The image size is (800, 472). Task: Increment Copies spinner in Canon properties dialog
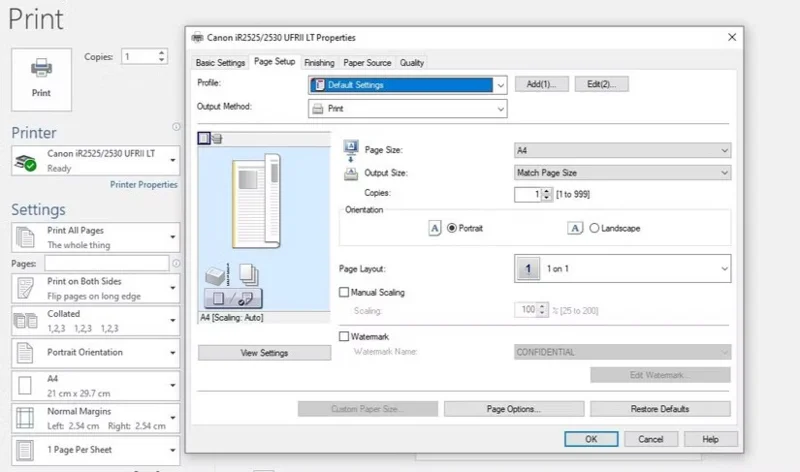[x=546, y=191]
